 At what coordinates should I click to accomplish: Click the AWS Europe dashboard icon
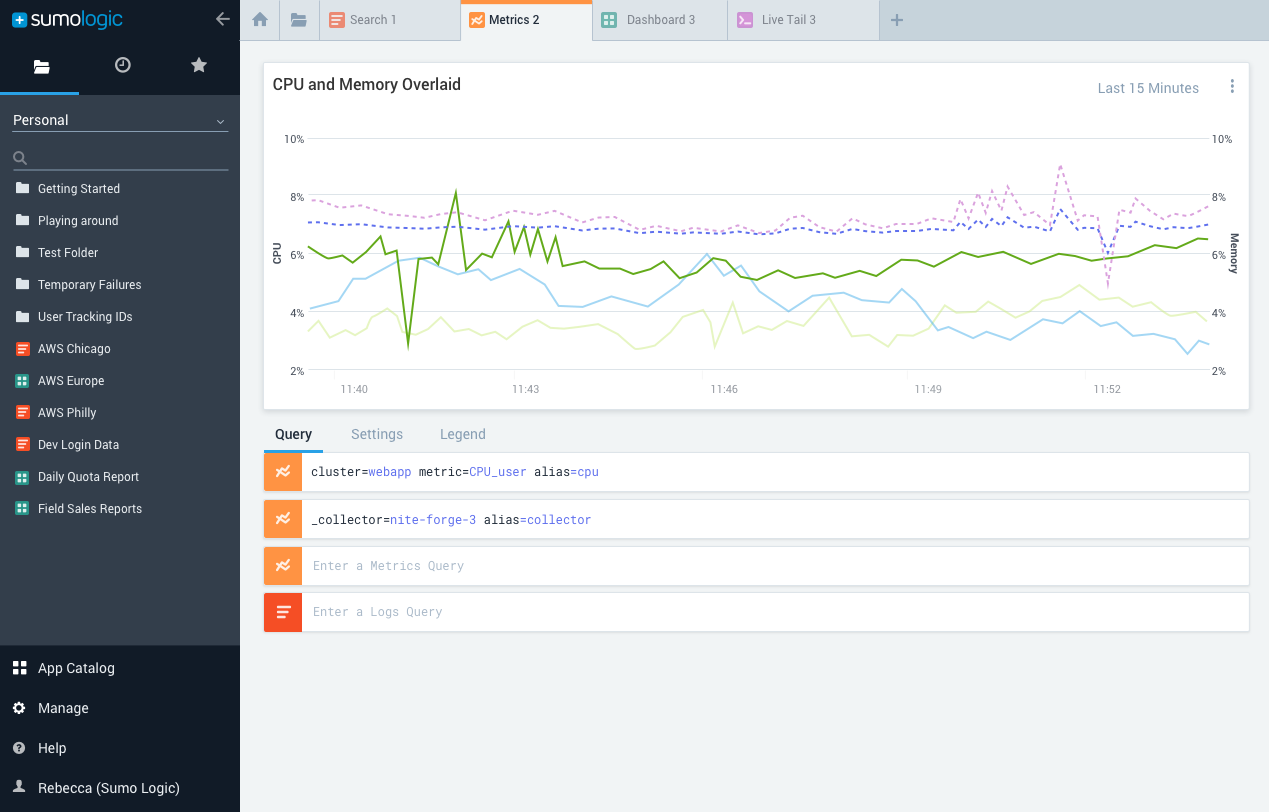click(x=22, y=381)
